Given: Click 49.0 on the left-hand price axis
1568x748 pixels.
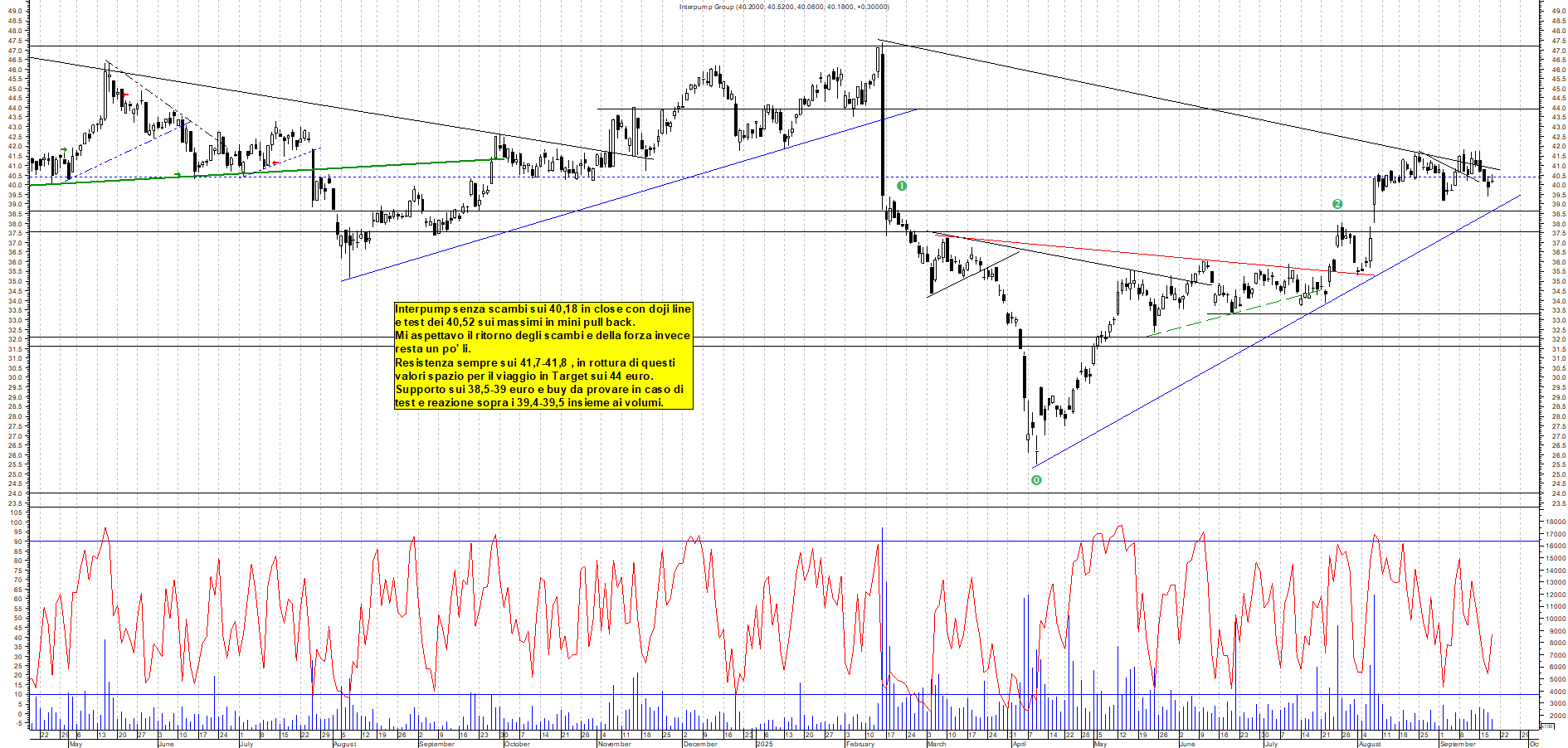Looking at the screenshot, I should [15, 12].
